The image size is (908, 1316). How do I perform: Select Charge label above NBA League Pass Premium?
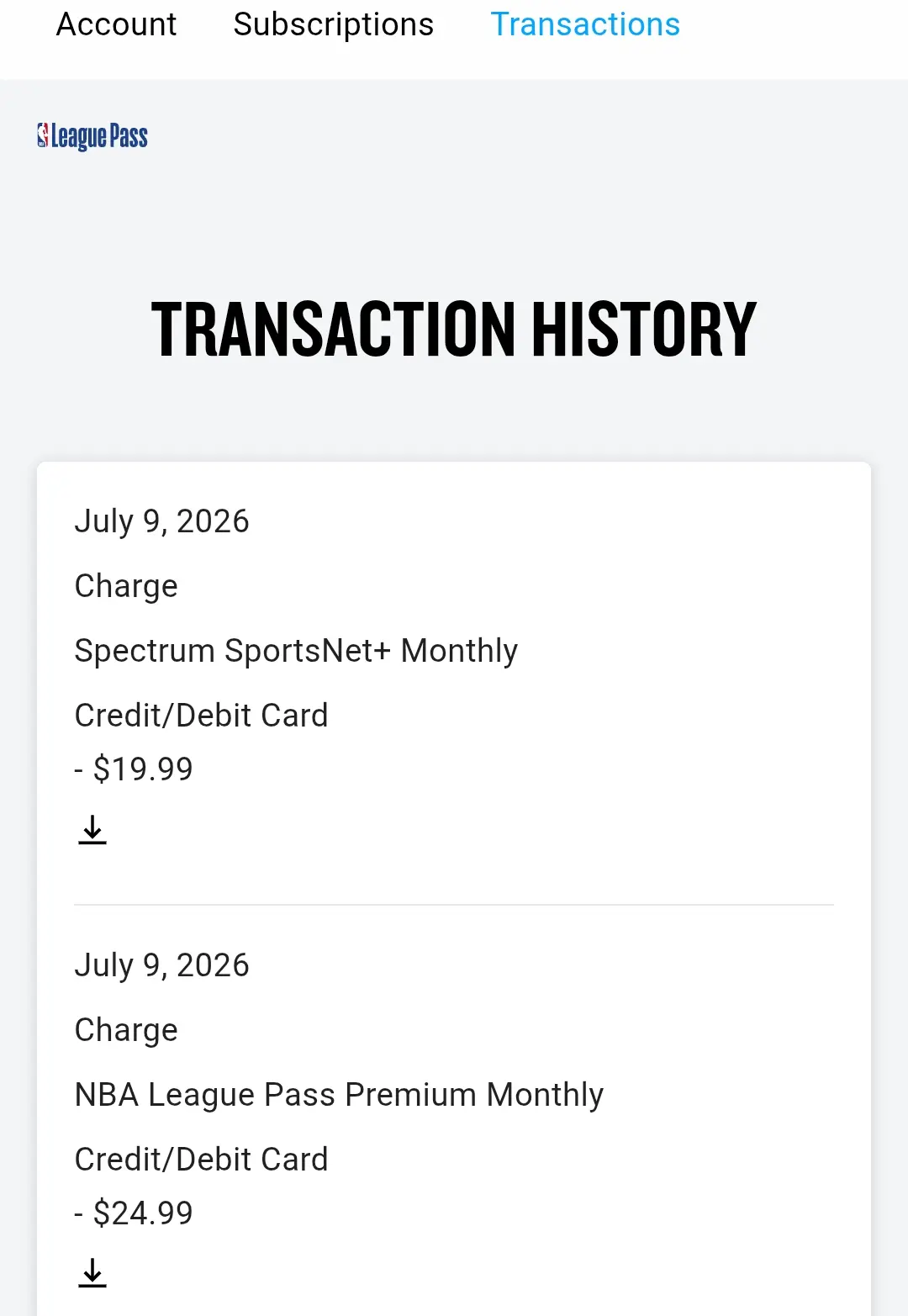126,1030
